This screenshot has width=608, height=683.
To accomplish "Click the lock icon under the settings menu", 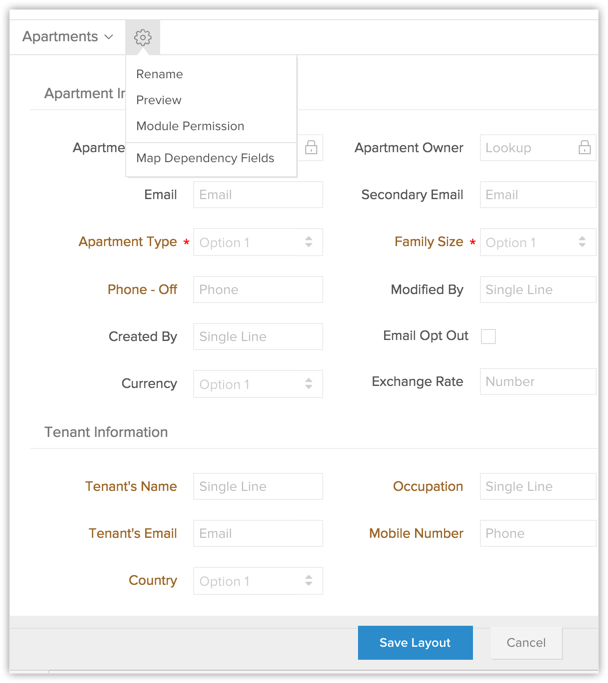I will click(x=311, y=148).
